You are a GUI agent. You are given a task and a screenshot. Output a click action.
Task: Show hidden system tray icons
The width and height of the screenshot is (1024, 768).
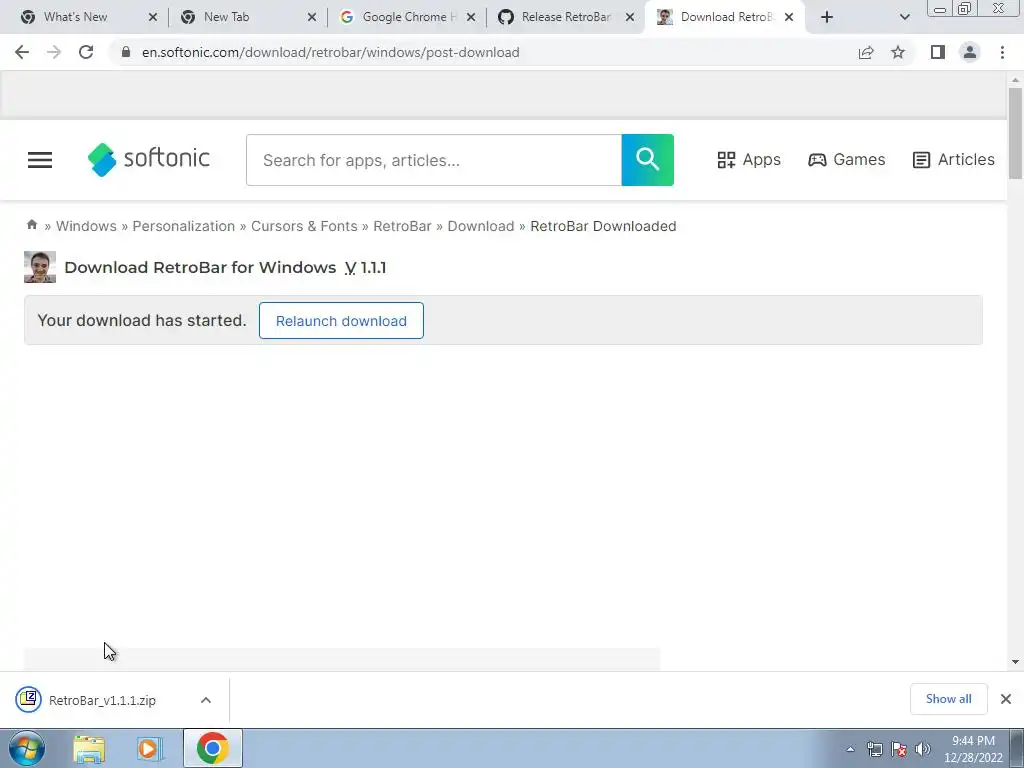tap(850, 749)
